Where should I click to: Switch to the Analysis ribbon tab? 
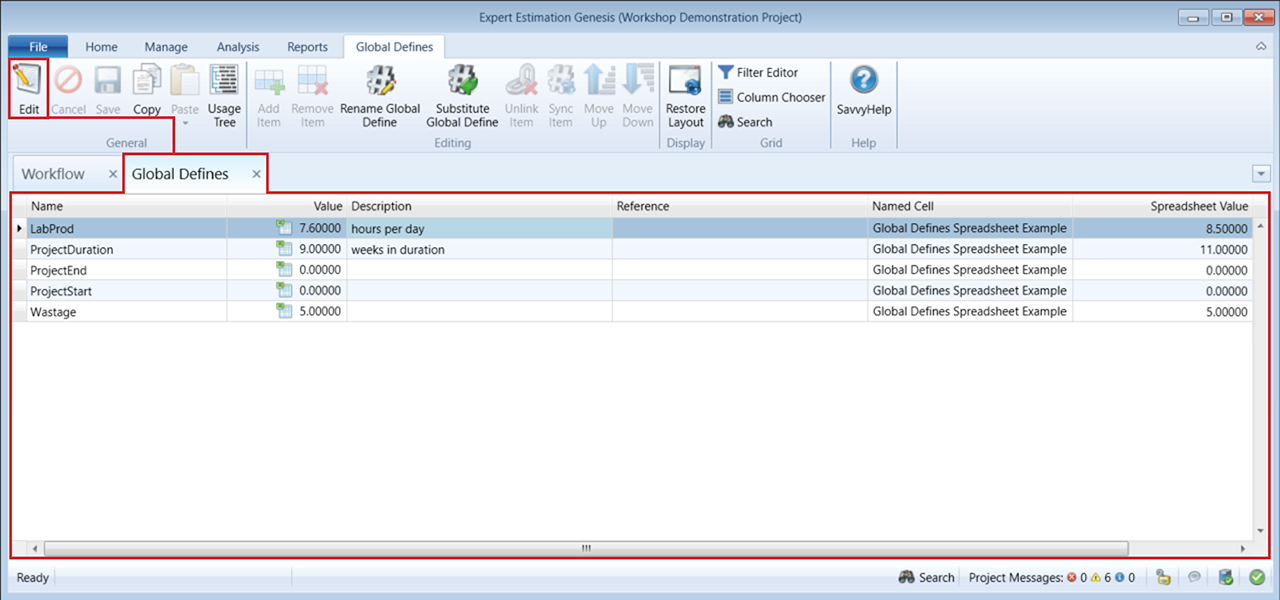point(237,47)
